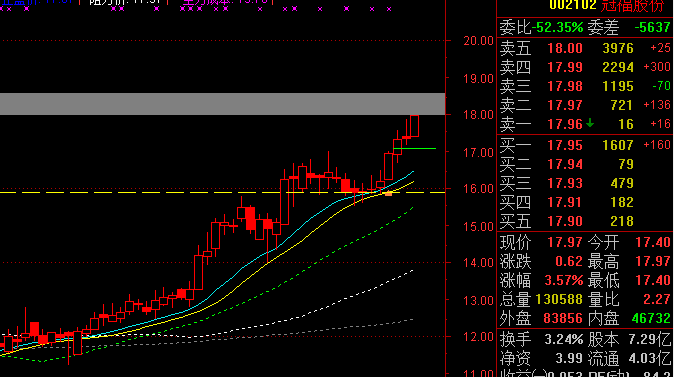Select the tall latest candlestick near 18.00
Image resolution: width=674 pixels, height=377 pixels.
(414, 126)
